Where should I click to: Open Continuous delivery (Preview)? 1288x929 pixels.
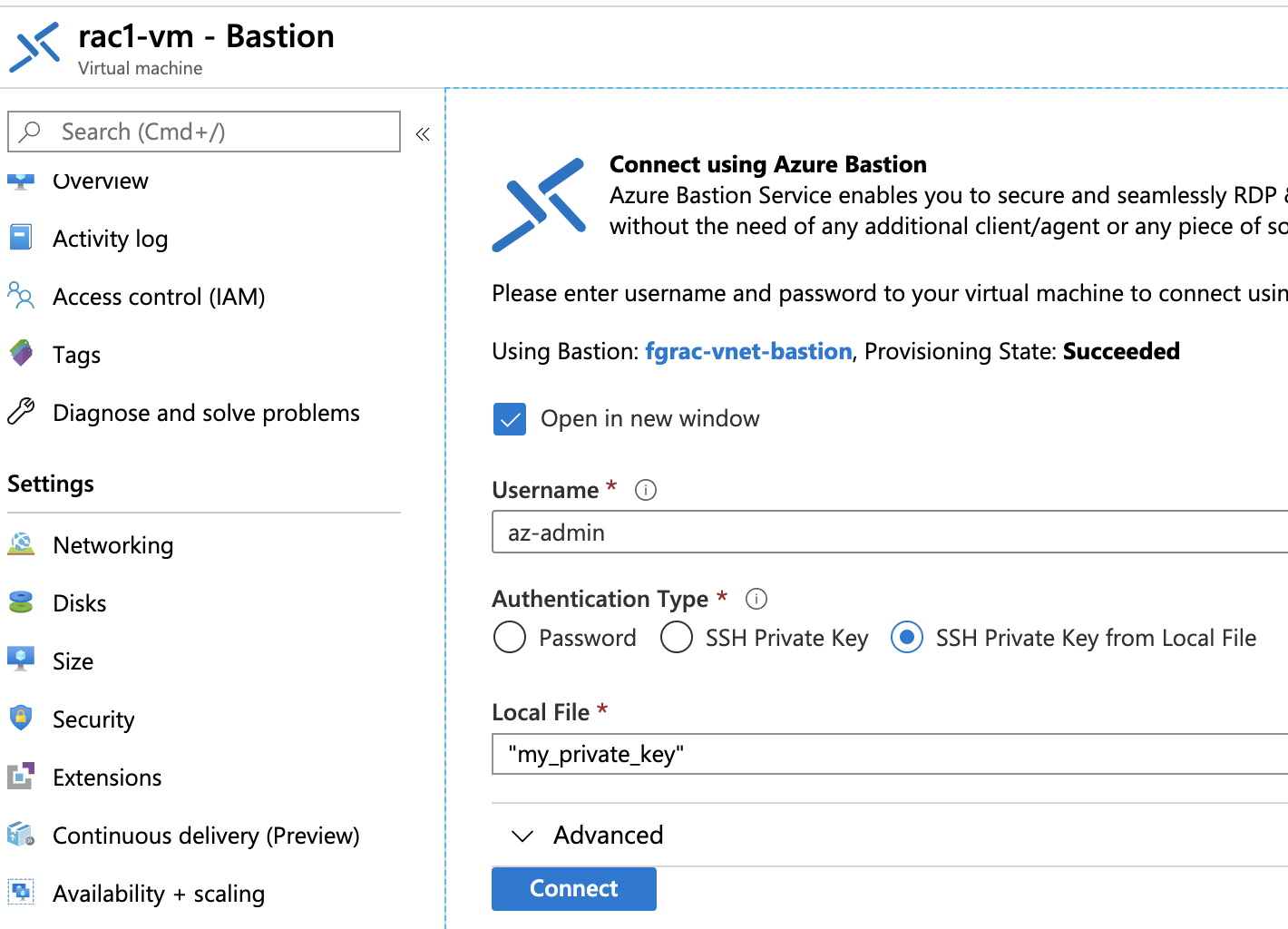(206, 835)
